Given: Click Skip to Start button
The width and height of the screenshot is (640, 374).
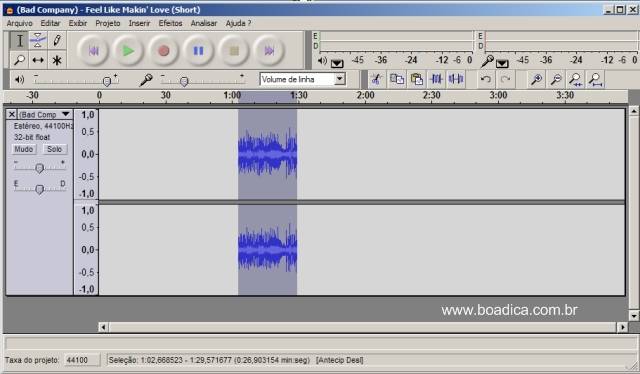Looking at the screenshot, I should tap(93, 51).
